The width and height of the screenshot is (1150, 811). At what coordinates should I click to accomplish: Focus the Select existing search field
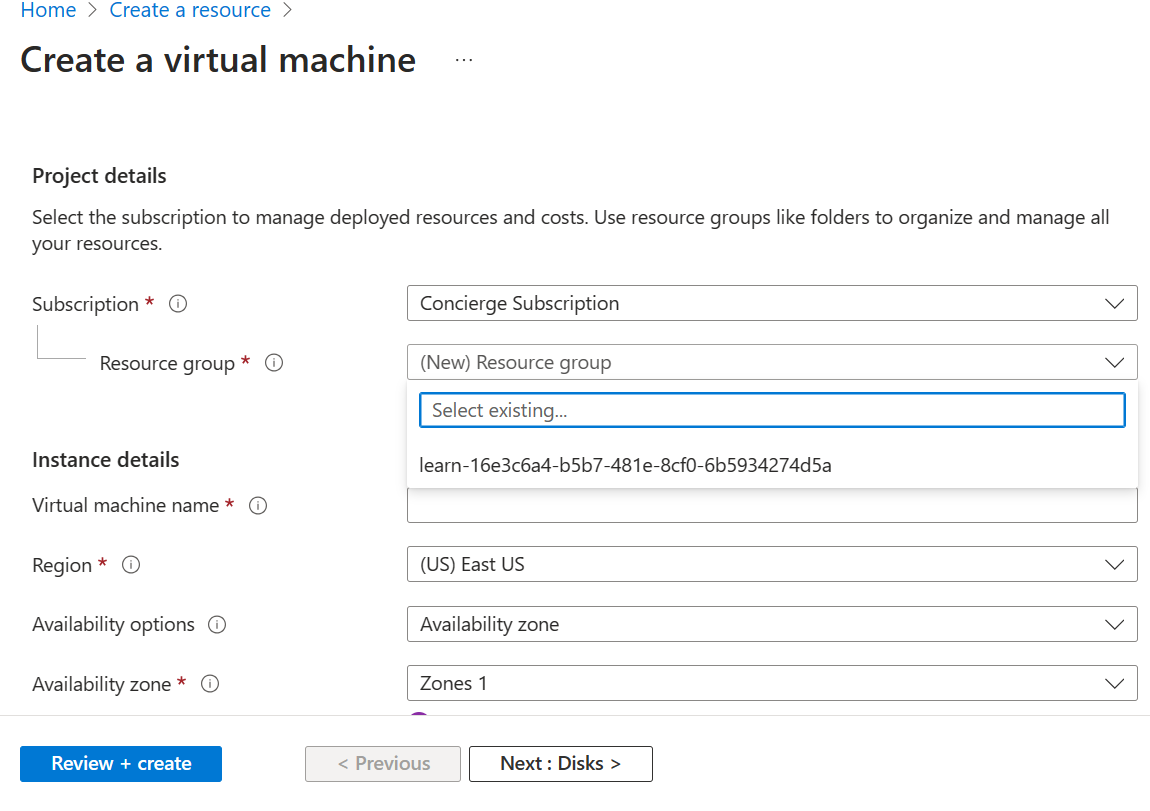click(x=772, y=410)
